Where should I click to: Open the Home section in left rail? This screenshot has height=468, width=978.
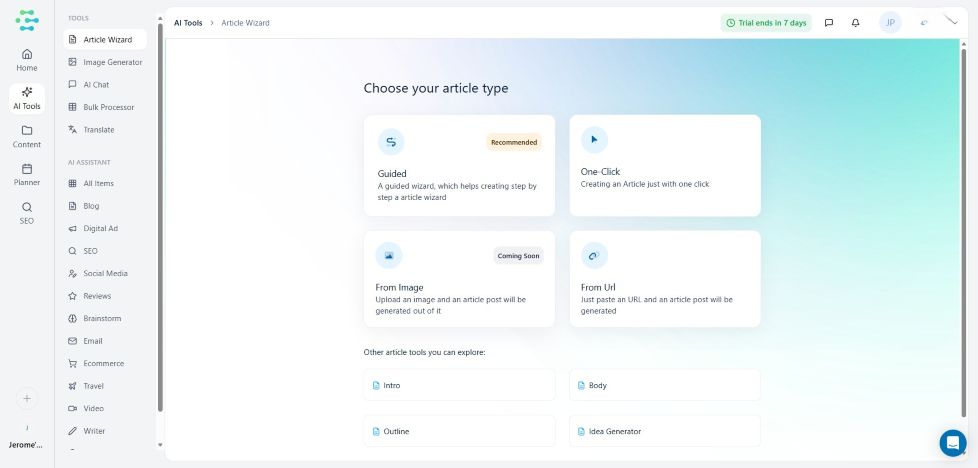point(27,60)
